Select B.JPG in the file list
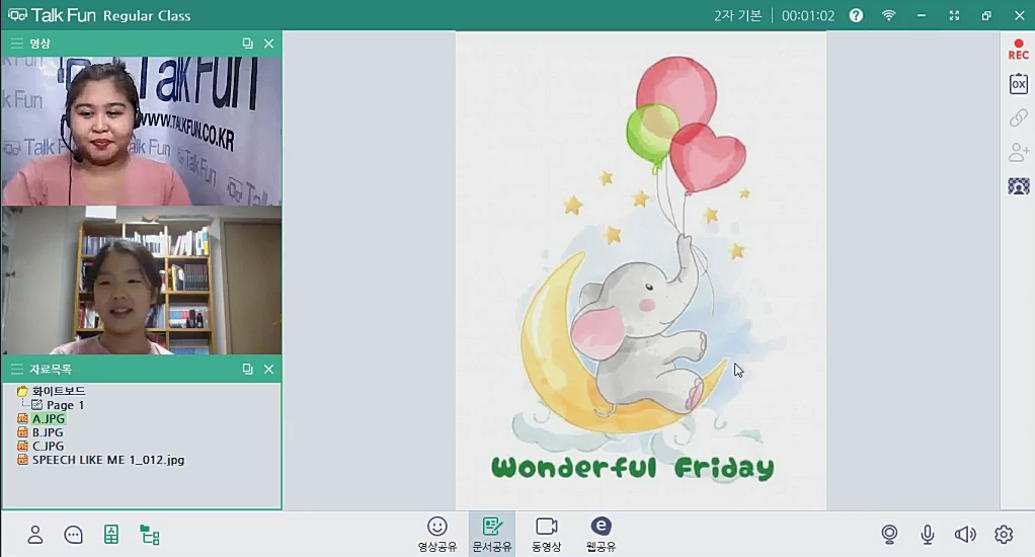 [47, 432]
